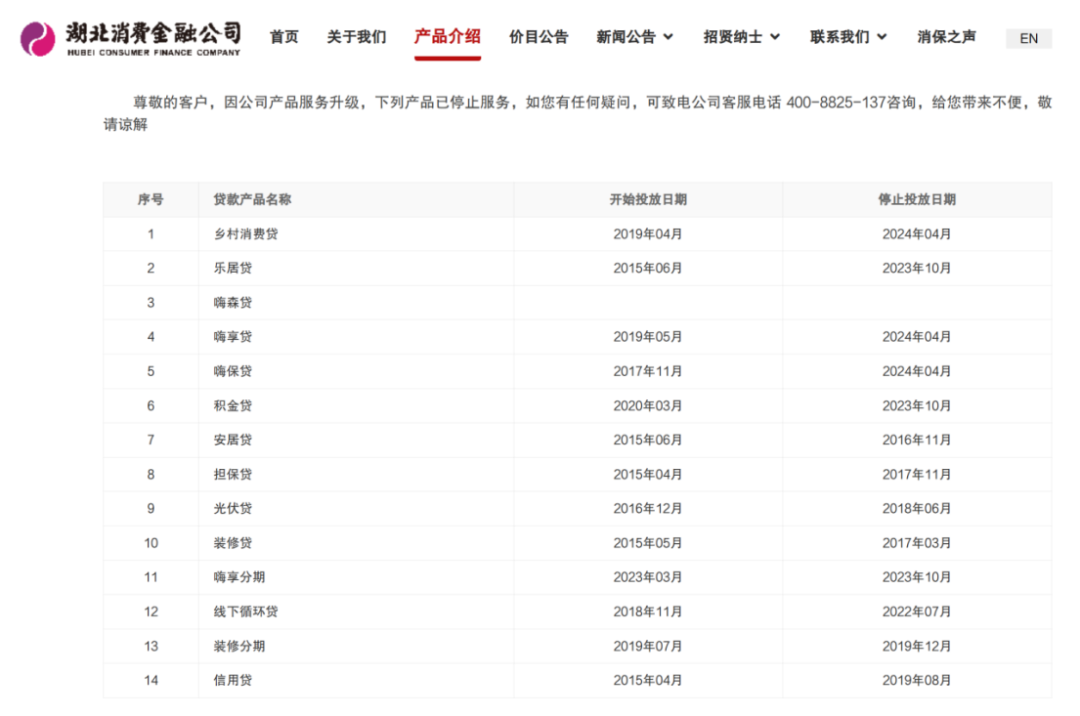
Task: Expand the 招贤纳士 dropdown chevron
Action: 775,37
